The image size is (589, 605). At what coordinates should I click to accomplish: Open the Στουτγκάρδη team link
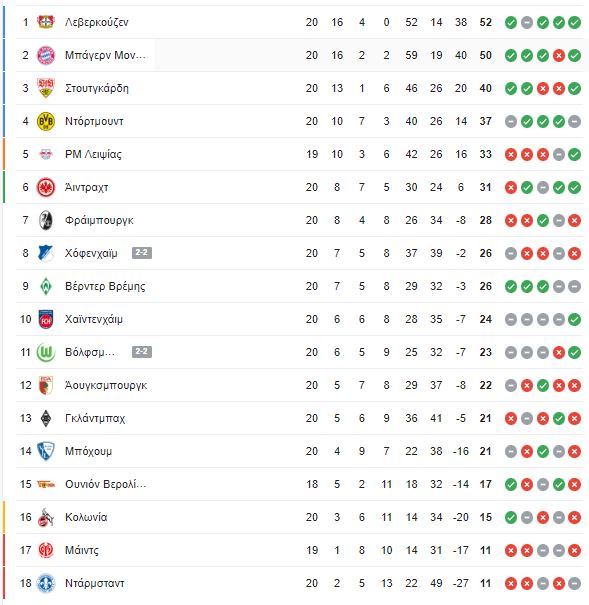click(x=96, y=88)
